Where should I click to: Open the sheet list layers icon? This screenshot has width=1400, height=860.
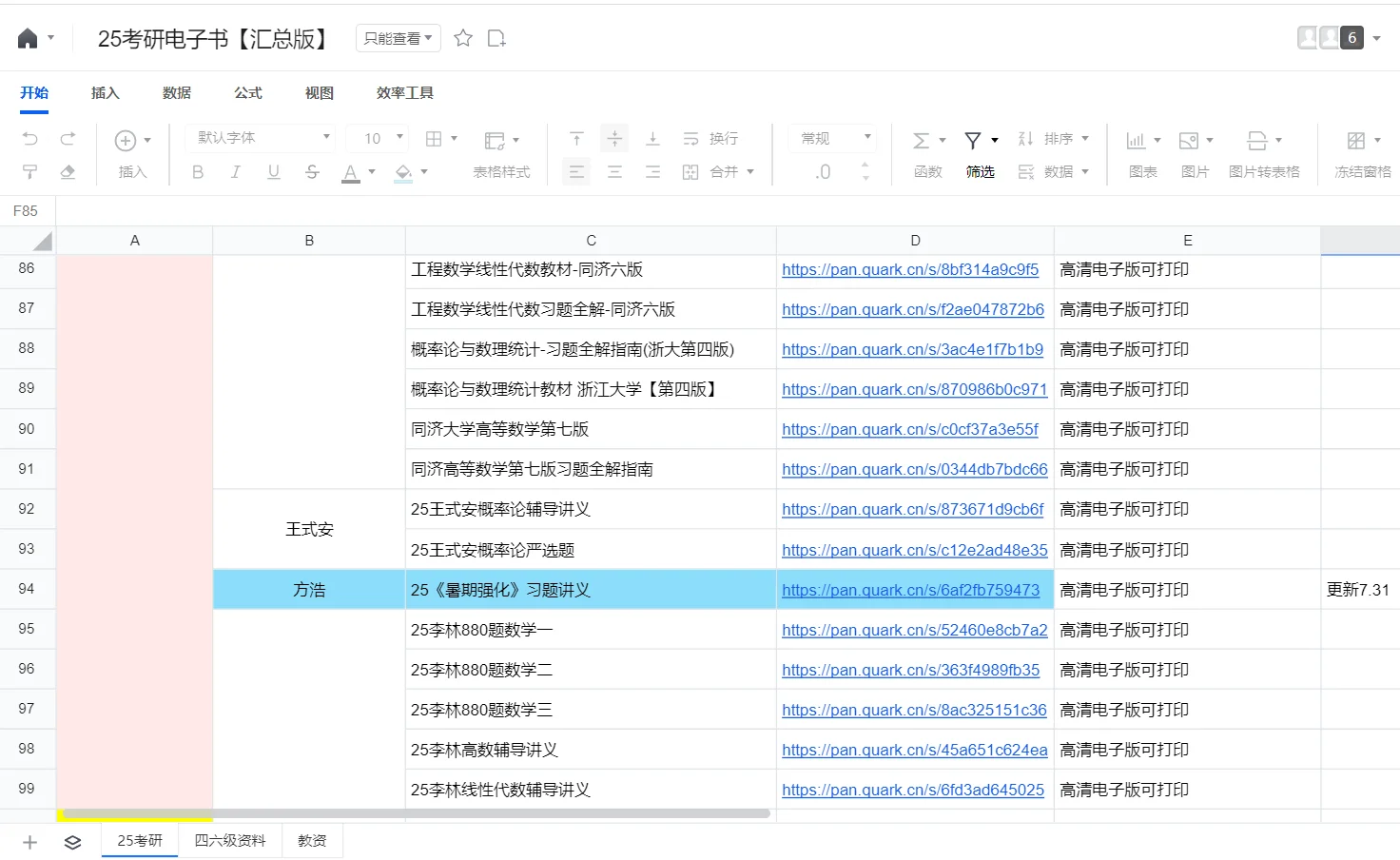point(72,842)
